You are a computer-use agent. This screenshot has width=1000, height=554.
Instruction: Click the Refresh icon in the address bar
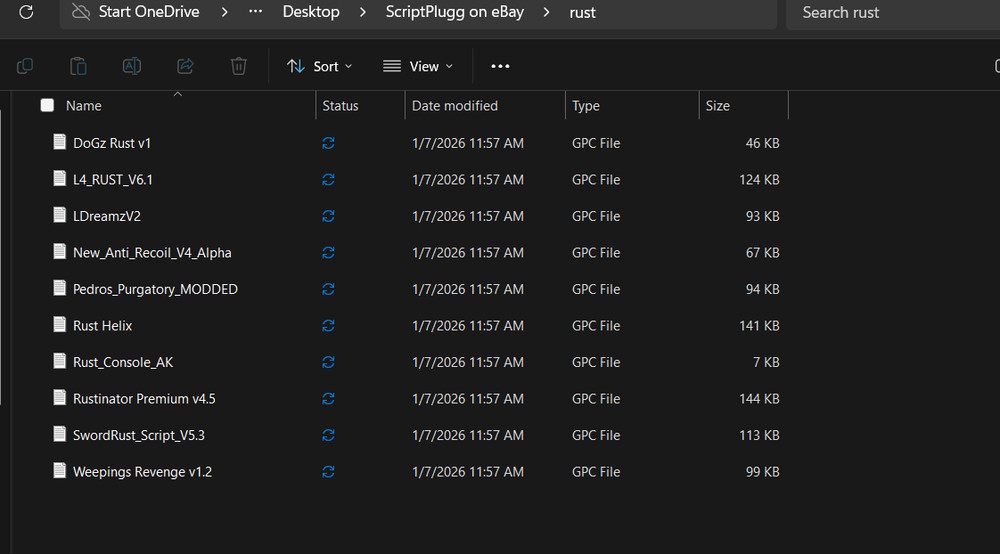26,13
